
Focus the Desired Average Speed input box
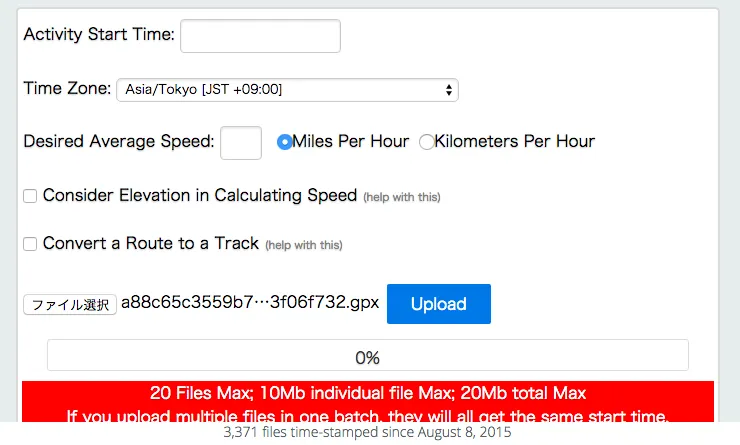[x=240, y=142]
